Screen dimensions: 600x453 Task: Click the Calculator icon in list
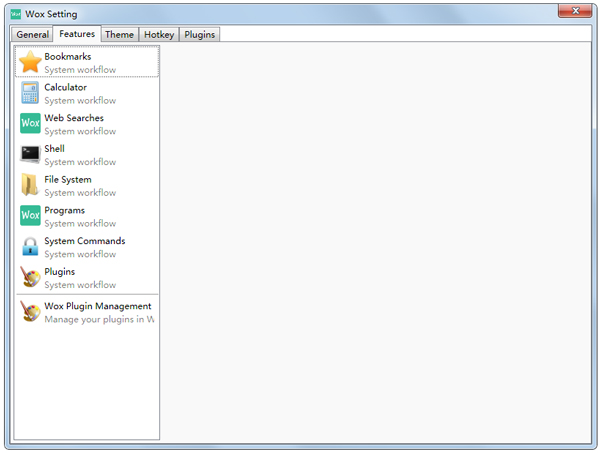click(x=30, y=93)
